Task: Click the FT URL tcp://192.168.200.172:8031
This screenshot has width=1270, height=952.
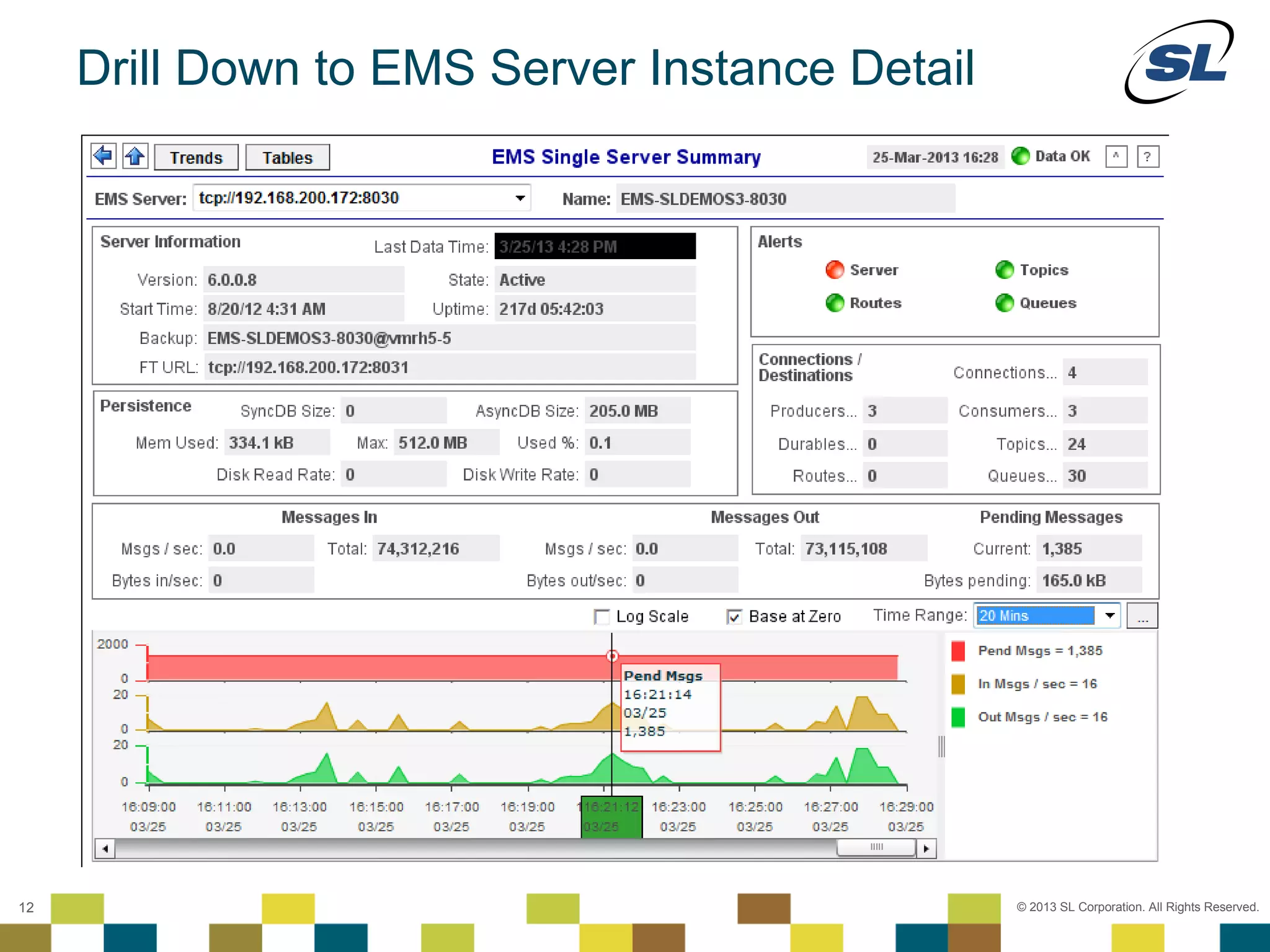Action: click(x=450, y=367)
